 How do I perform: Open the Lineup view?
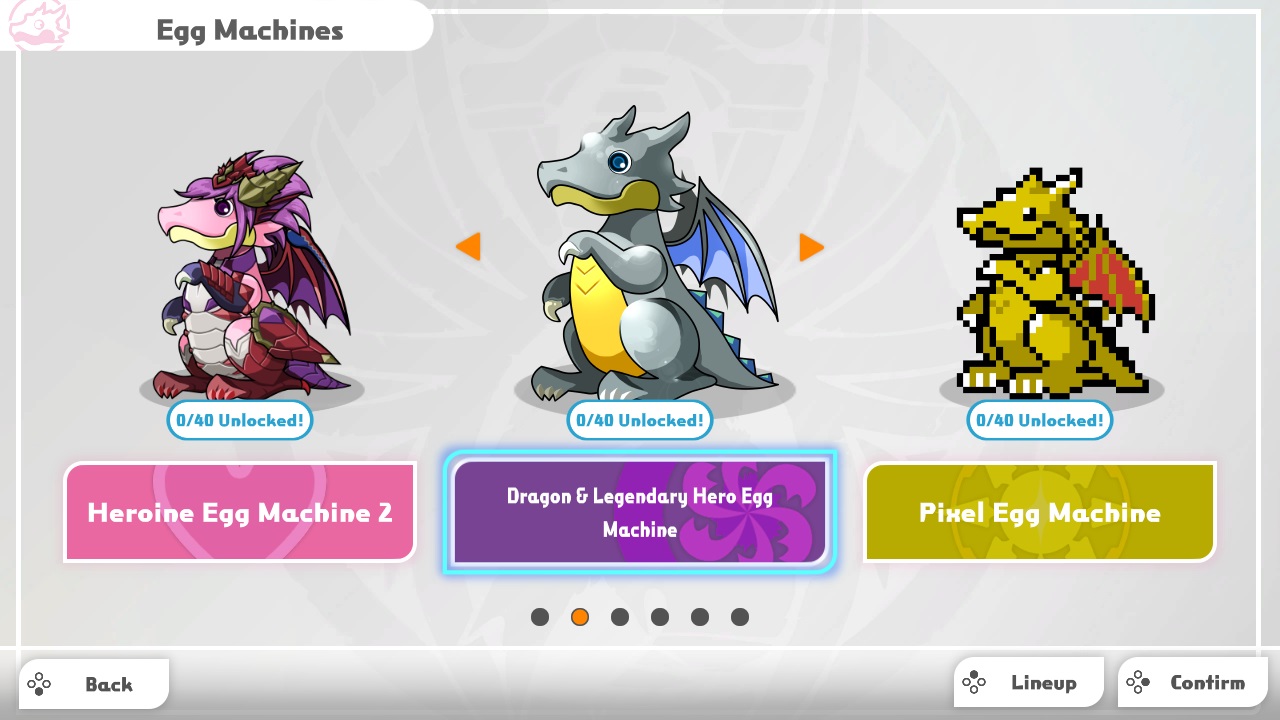tap(1029, 683)
